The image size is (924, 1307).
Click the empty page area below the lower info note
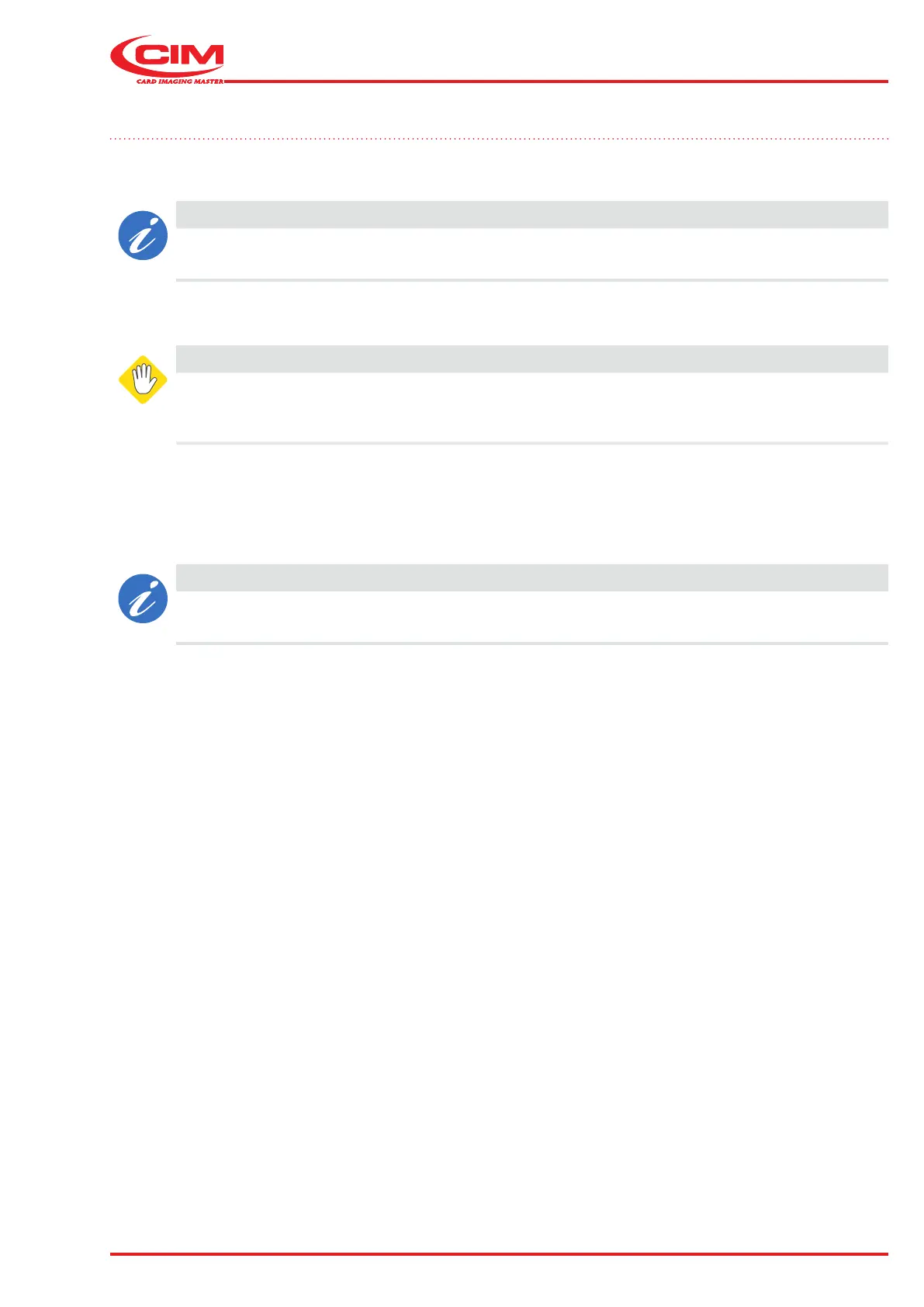point(499,931)
